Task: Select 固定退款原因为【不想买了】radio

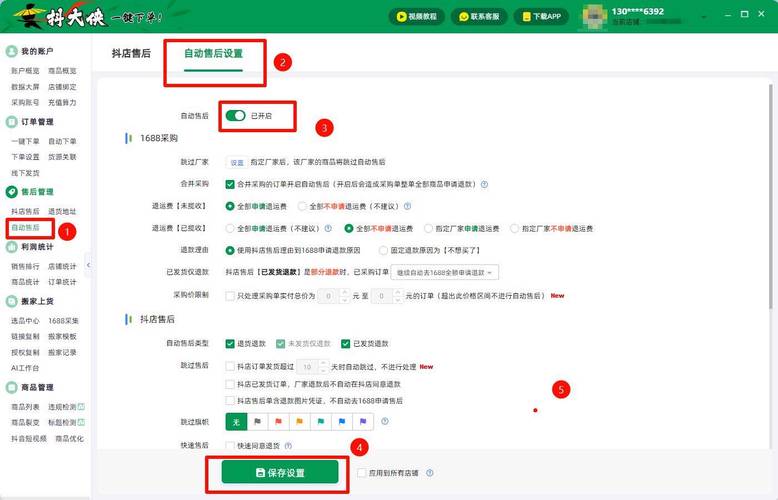Action: (383, 250)
